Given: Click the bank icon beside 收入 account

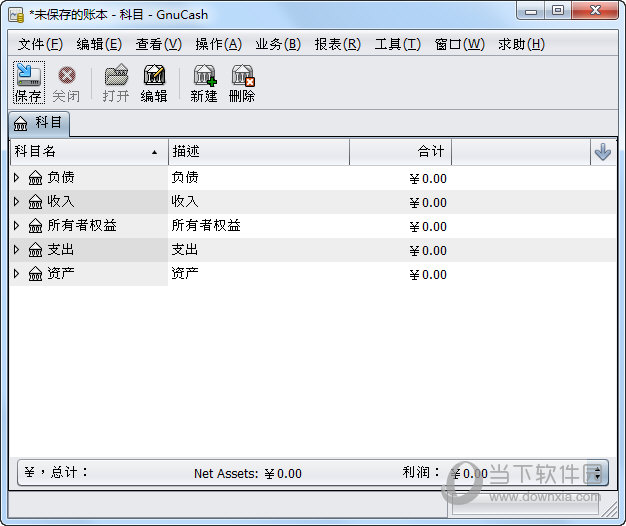Looking at the screenshot, I should click(x=36, y=202).
